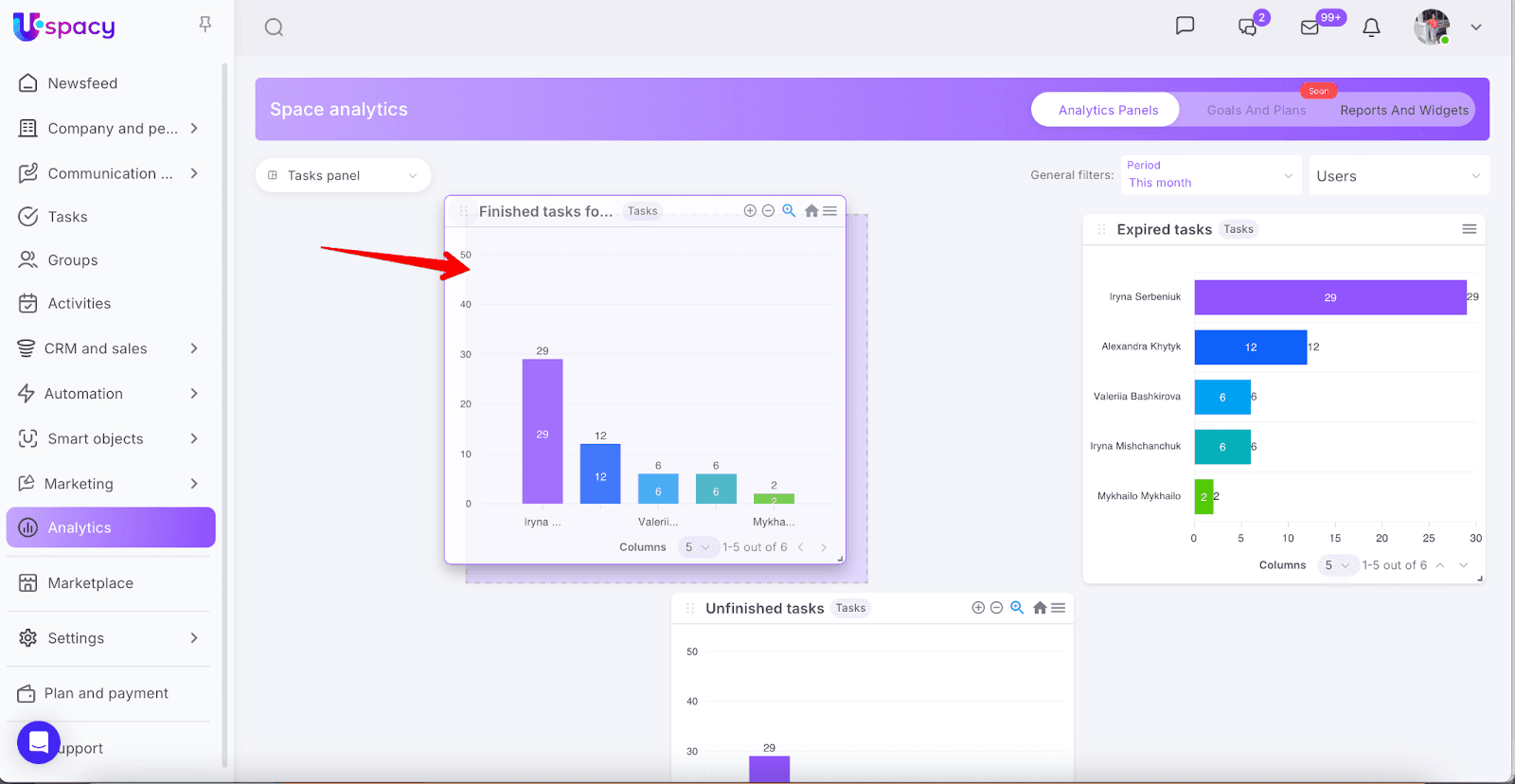Click the search magnifier icon in header

[x=274, y=27]
